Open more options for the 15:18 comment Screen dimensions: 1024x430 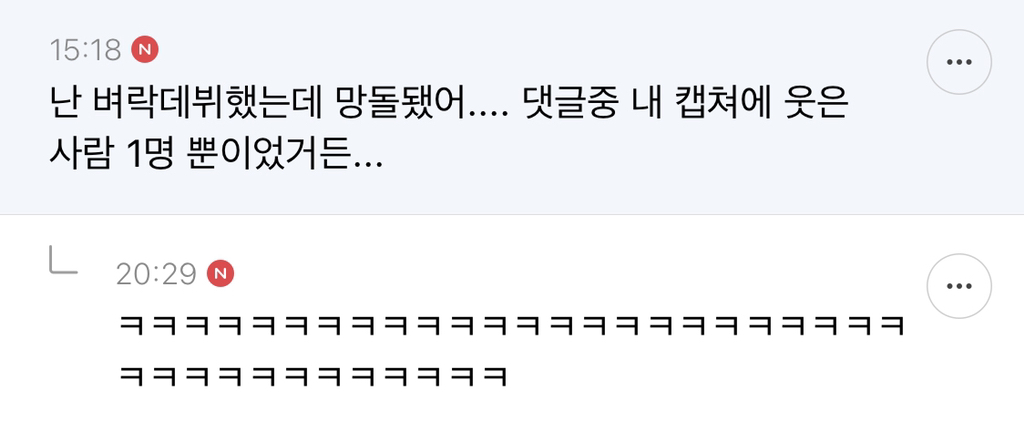click(x=959, y=62)
